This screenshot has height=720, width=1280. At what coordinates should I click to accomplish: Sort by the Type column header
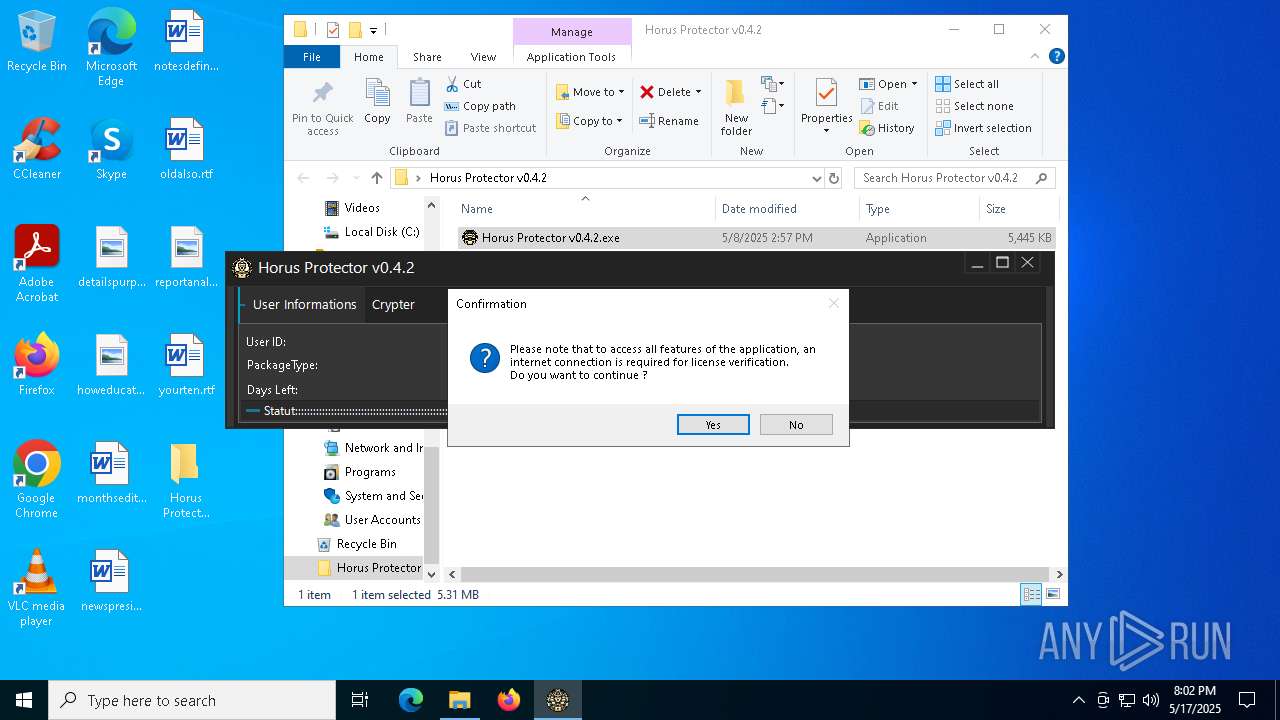click(x=919, y=209)
